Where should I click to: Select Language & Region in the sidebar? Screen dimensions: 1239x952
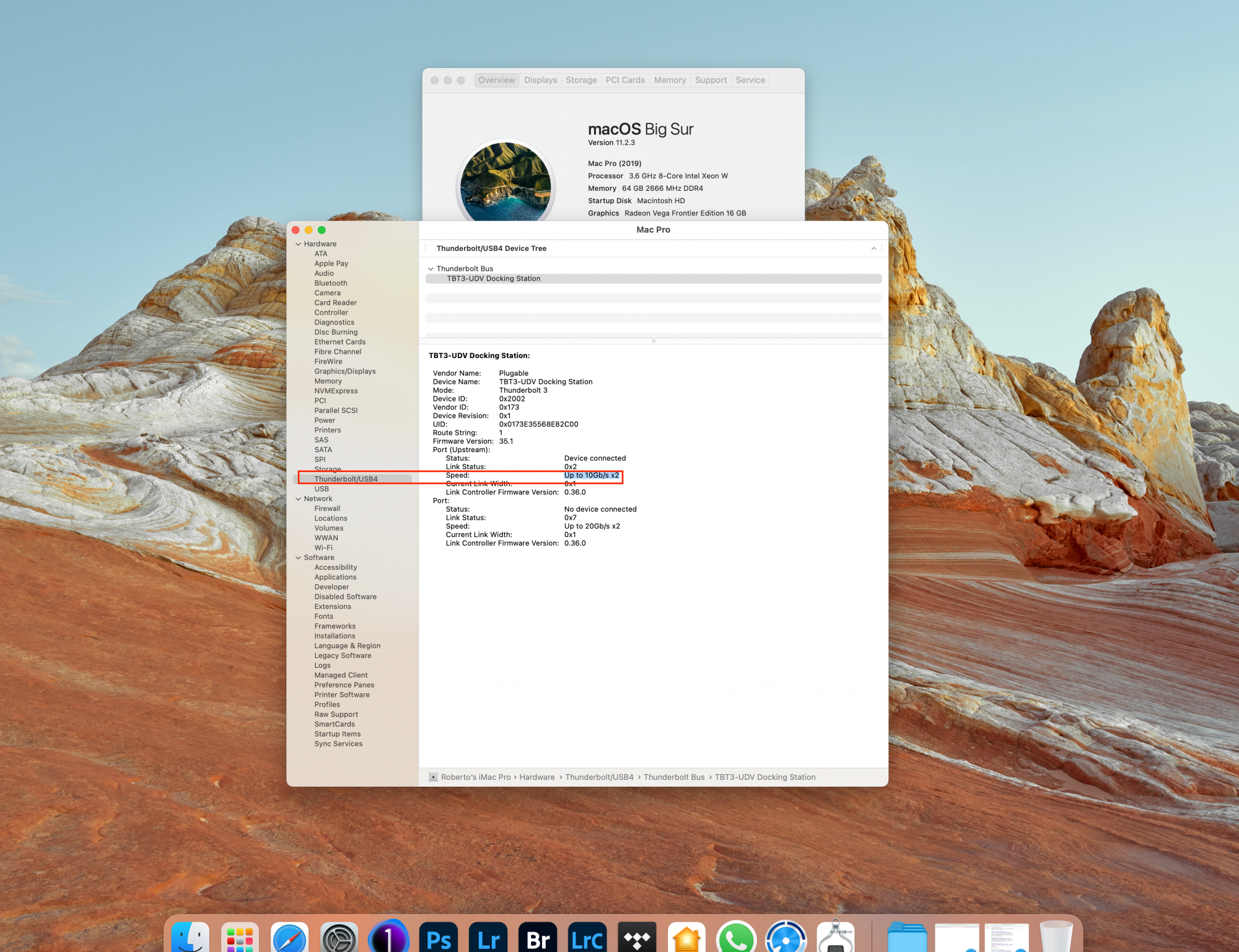tap(348, 645)
